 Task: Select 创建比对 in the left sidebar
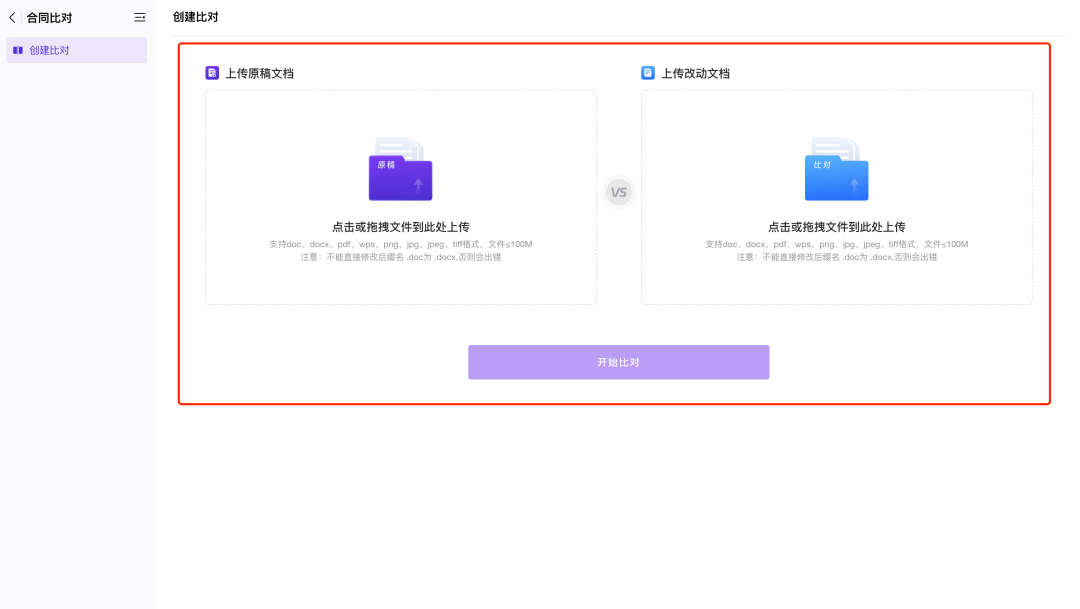click(x=50, y=50)
